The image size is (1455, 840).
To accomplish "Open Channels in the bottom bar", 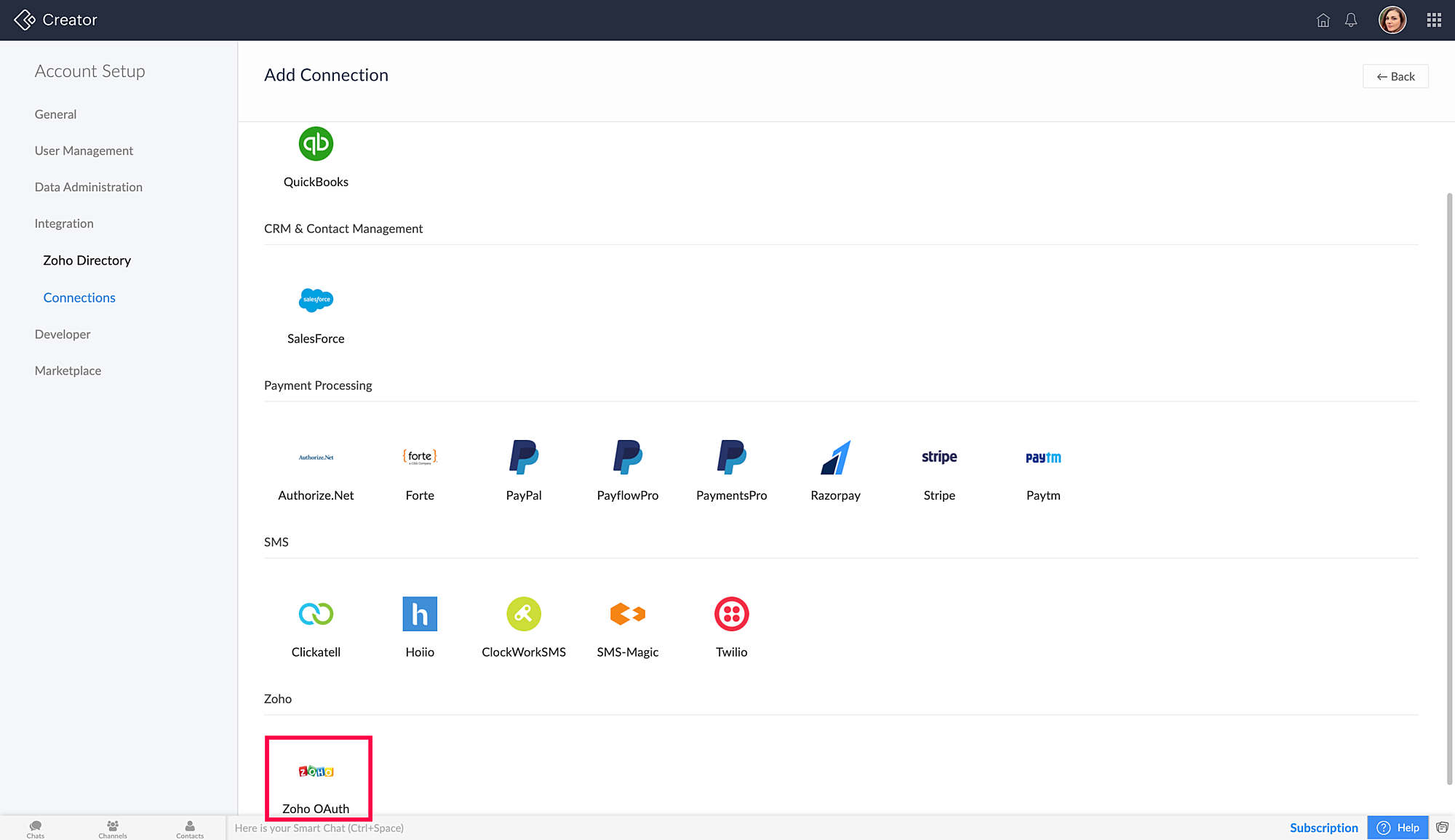I will (113, 829).
